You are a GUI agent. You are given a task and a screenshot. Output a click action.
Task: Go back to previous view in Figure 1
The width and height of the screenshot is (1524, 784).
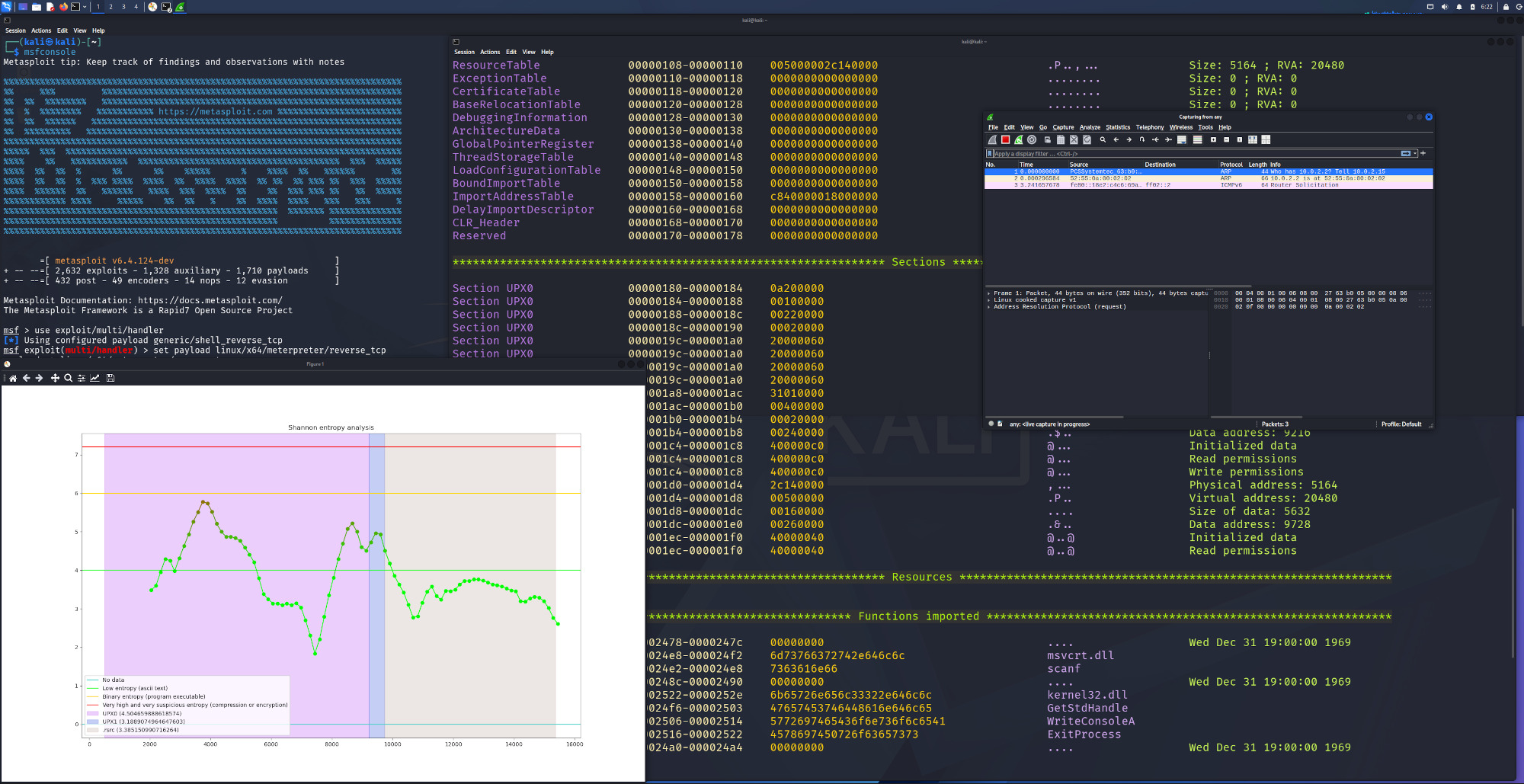(x=26, y=378)
